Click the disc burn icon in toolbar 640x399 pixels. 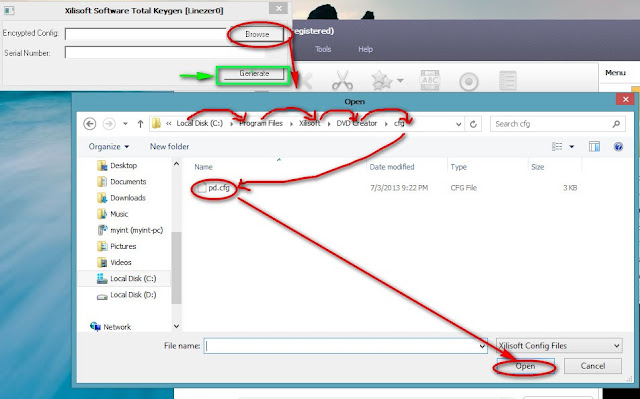(x=469, y=82)
